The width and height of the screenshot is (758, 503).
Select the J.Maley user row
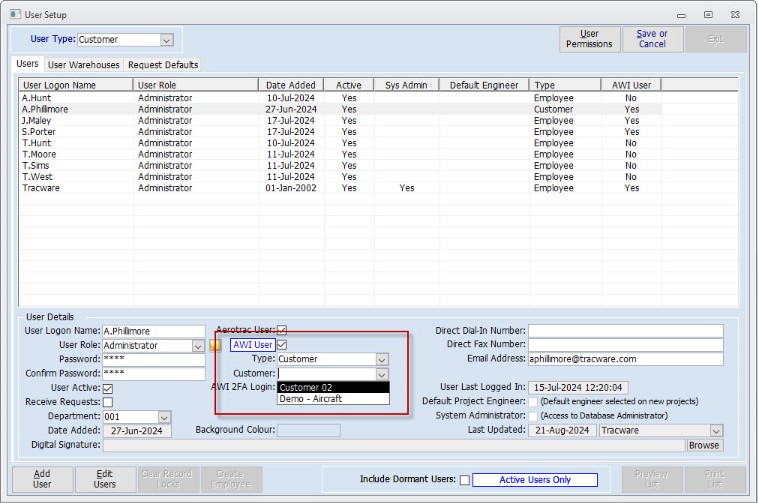(340, 120)
